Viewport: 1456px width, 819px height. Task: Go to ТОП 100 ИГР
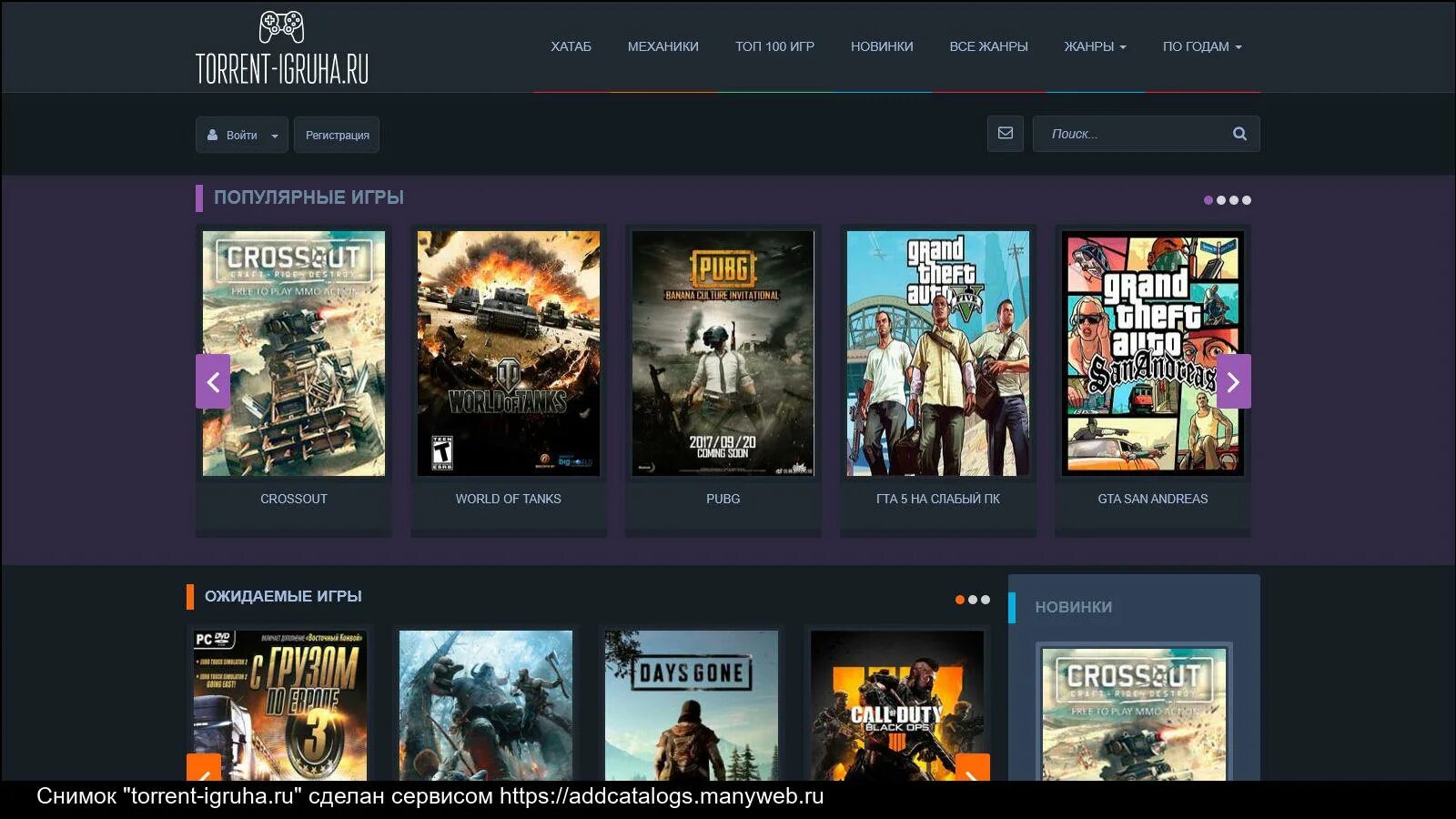(x=774, y=46)
